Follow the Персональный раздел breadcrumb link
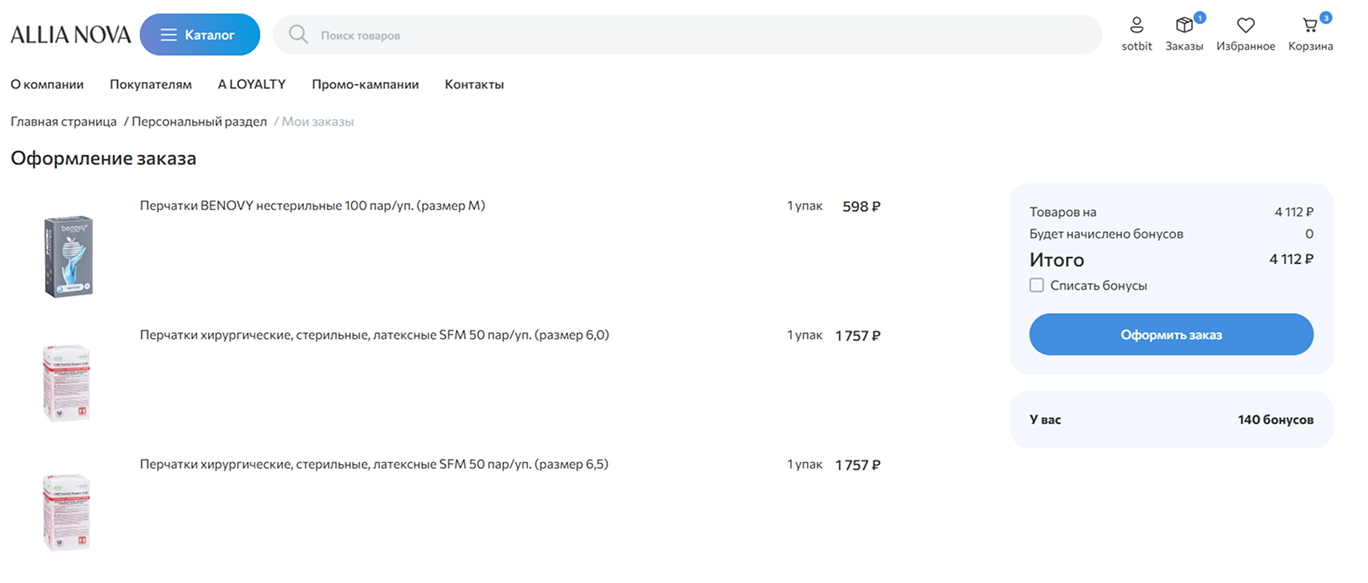The image size is (1368, 583). pyautogui.click(x=199, y=122)
